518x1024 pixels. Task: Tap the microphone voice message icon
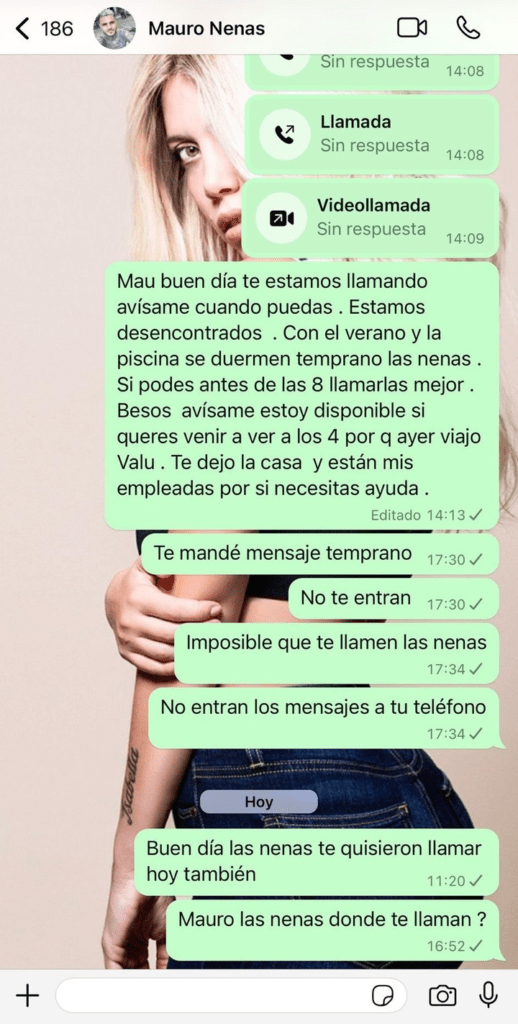point(488,995)
